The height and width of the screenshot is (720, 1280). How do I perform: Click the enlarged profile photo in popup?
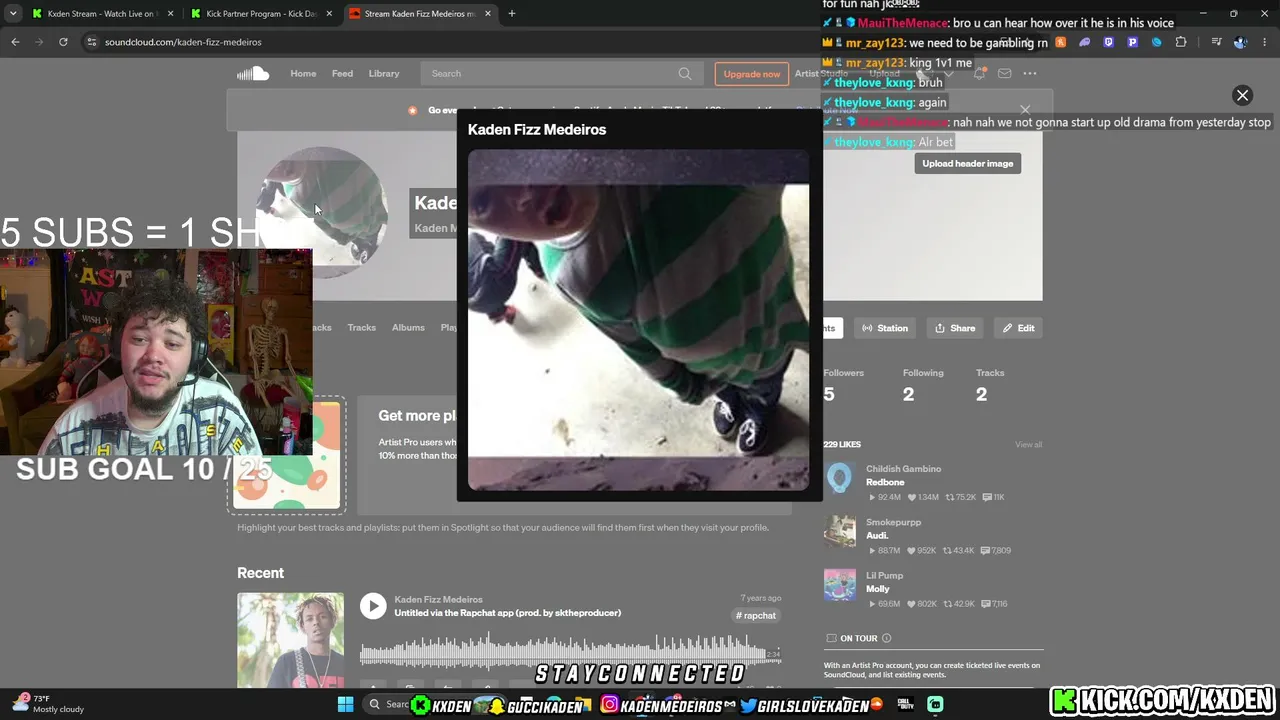(639, 320)
